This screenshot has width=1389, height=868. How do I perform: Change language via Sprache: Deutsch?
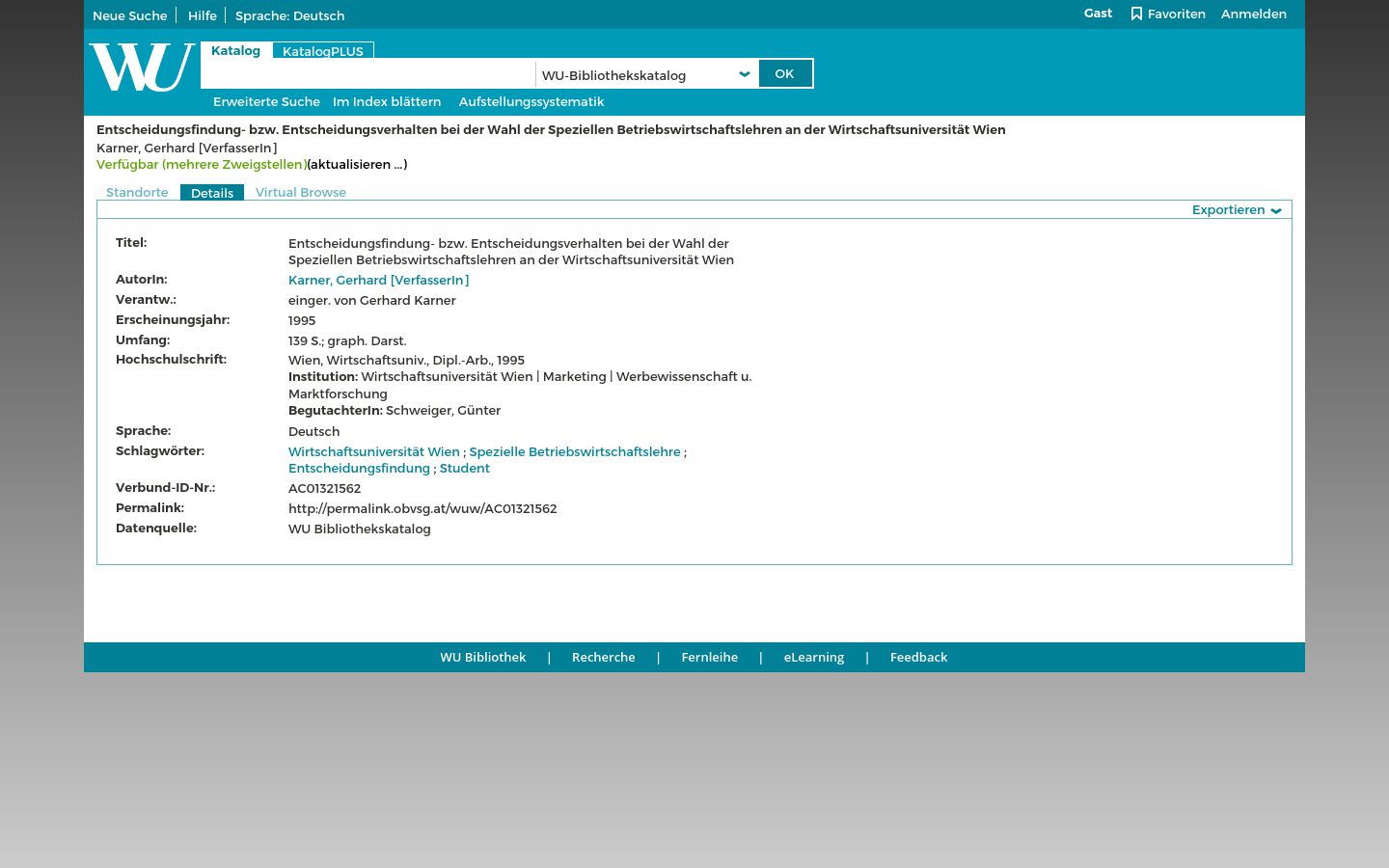click(x=290, y=15)
